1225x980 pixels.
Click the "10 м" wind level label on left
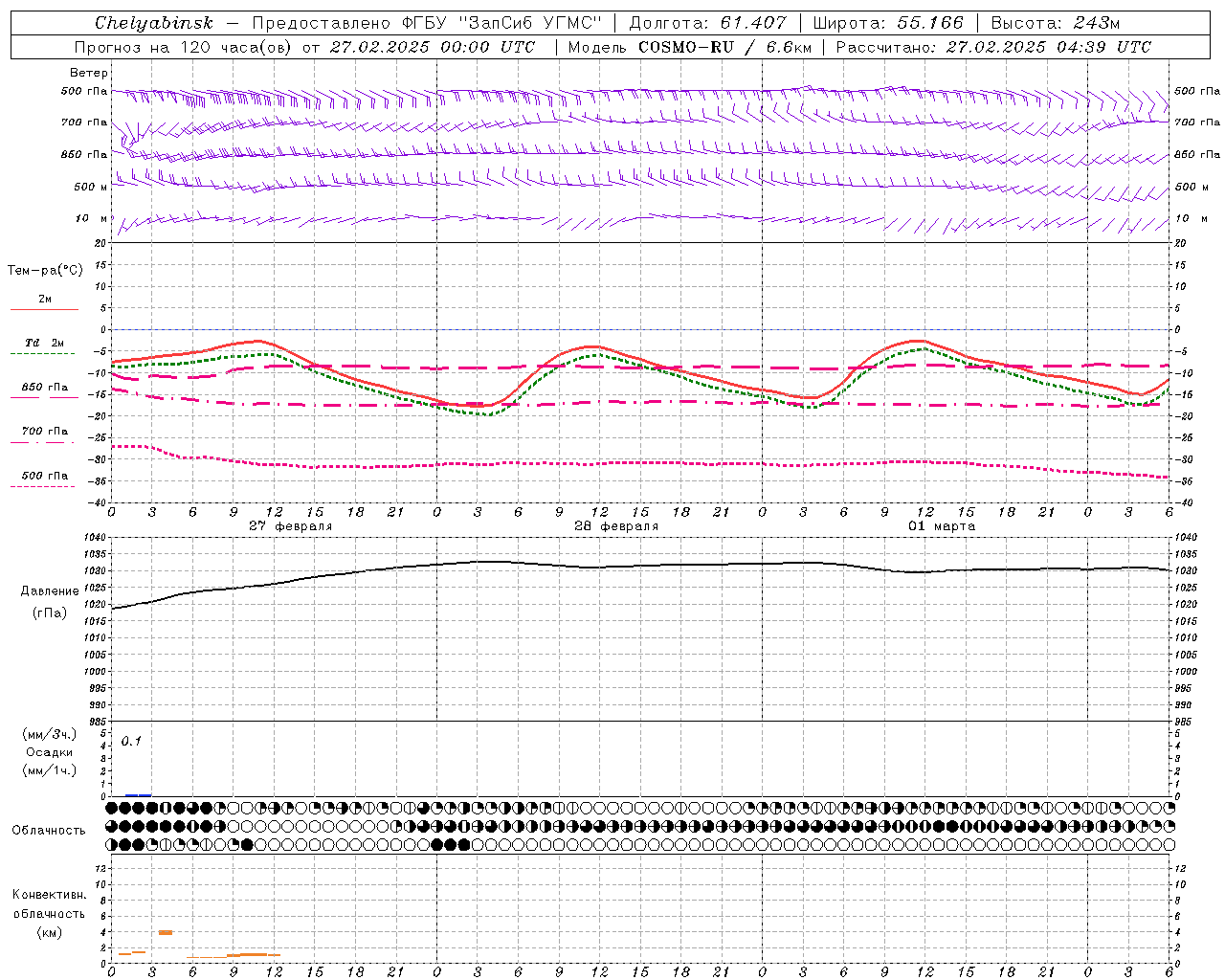click(x=91, y=218)
